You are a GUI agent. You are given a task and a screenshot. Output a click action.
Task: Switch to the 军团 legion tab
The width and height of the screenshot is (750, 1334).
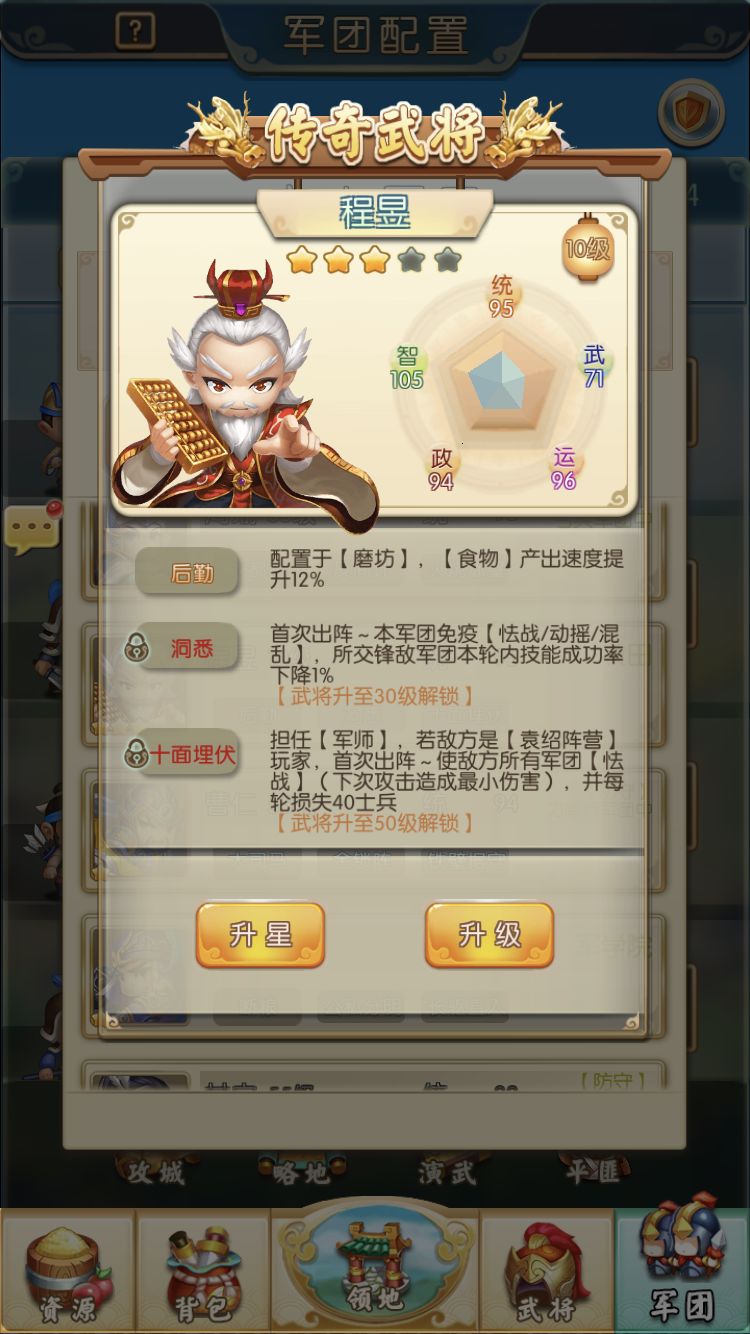[x=682, y=1270]
